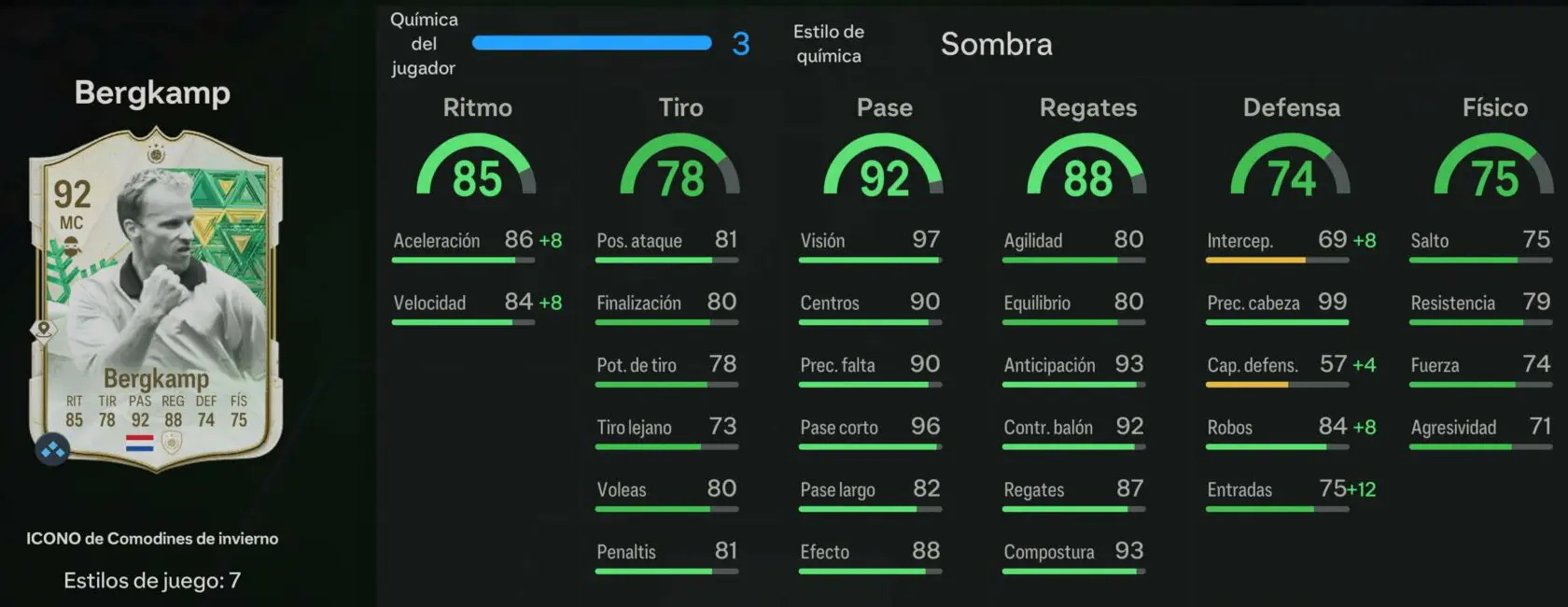The width and height of the screenshot is (1568, 607).
Task: Click the Compostura 93 stat row
Action: pos(1073,556)
